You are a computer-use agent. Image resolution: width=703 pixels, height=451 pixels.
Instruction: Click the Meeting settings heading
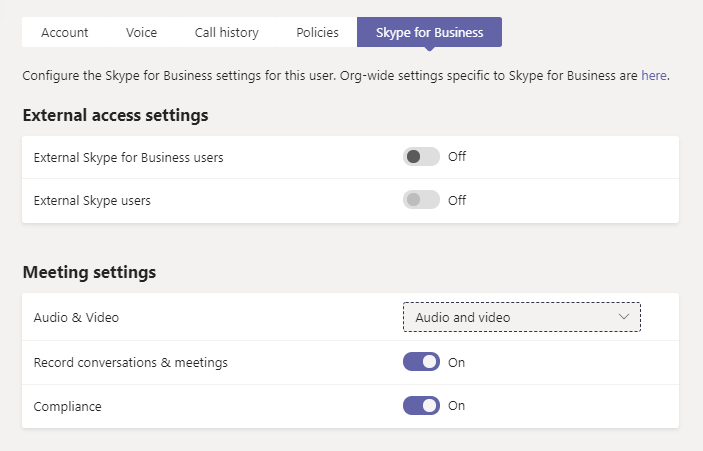pyautogui.click(x=89, y=272)
